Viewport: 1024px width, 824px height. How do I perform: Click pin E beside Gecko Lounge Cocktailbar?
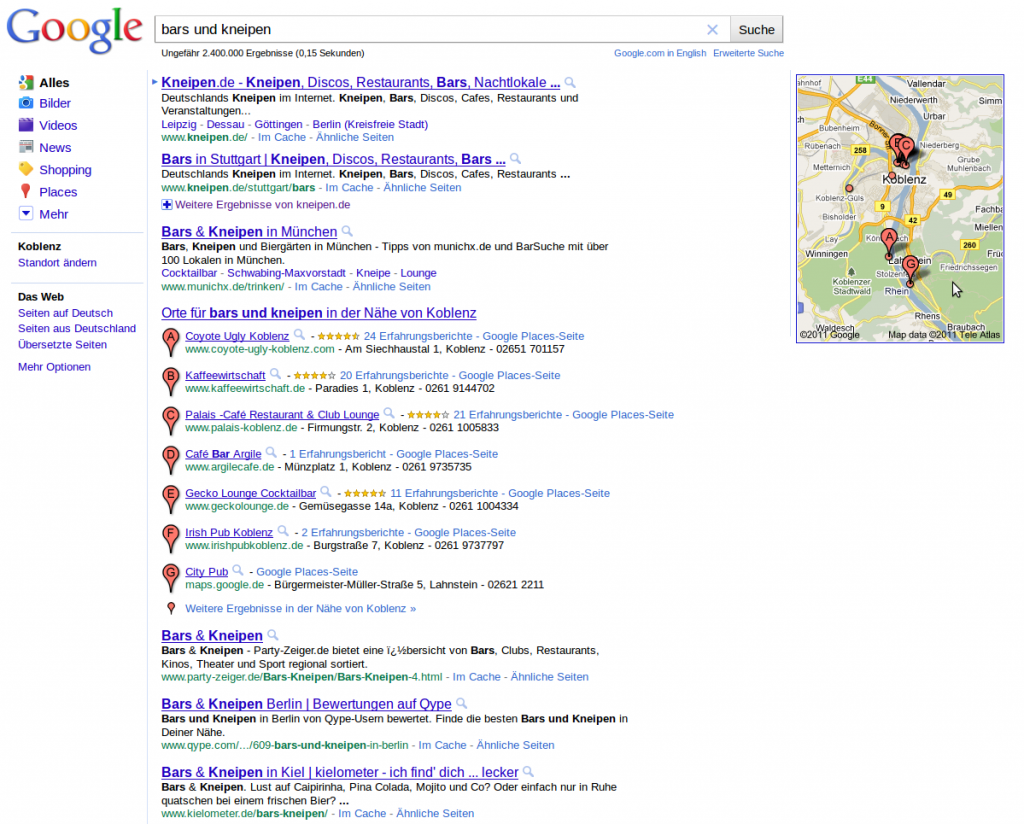coord(170,499)
